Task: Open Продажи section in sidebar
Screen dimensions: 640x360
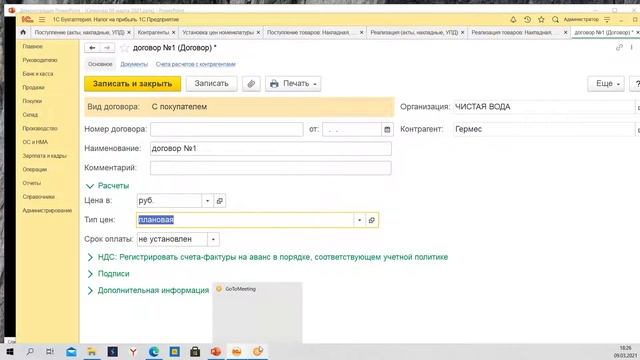Action: (x=33, y=87)
